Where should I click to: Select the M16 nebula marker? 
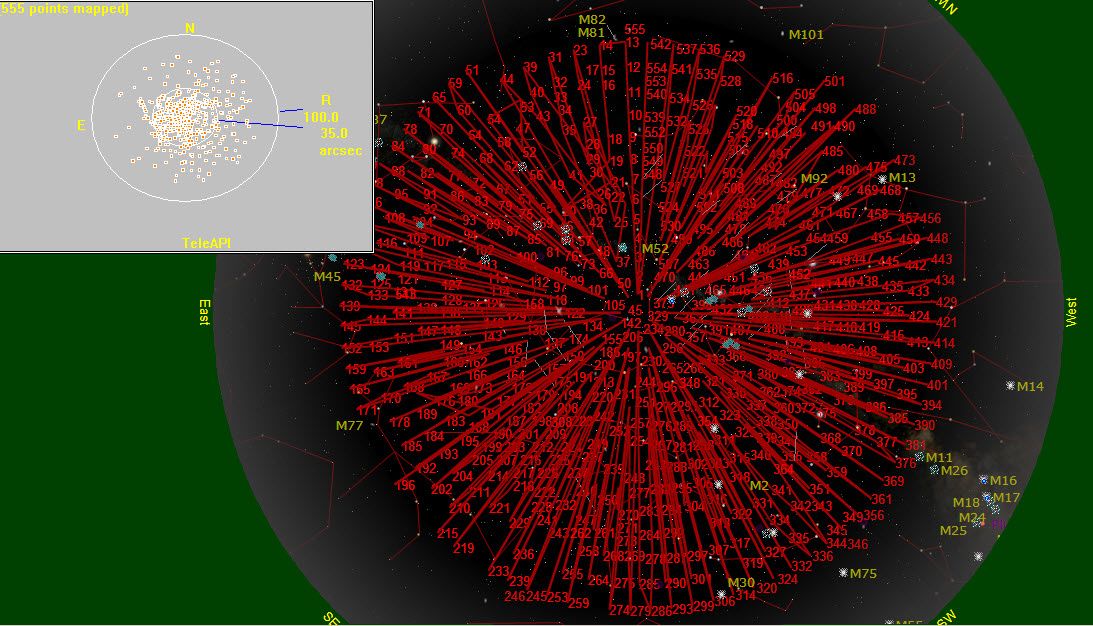[984, 481]
